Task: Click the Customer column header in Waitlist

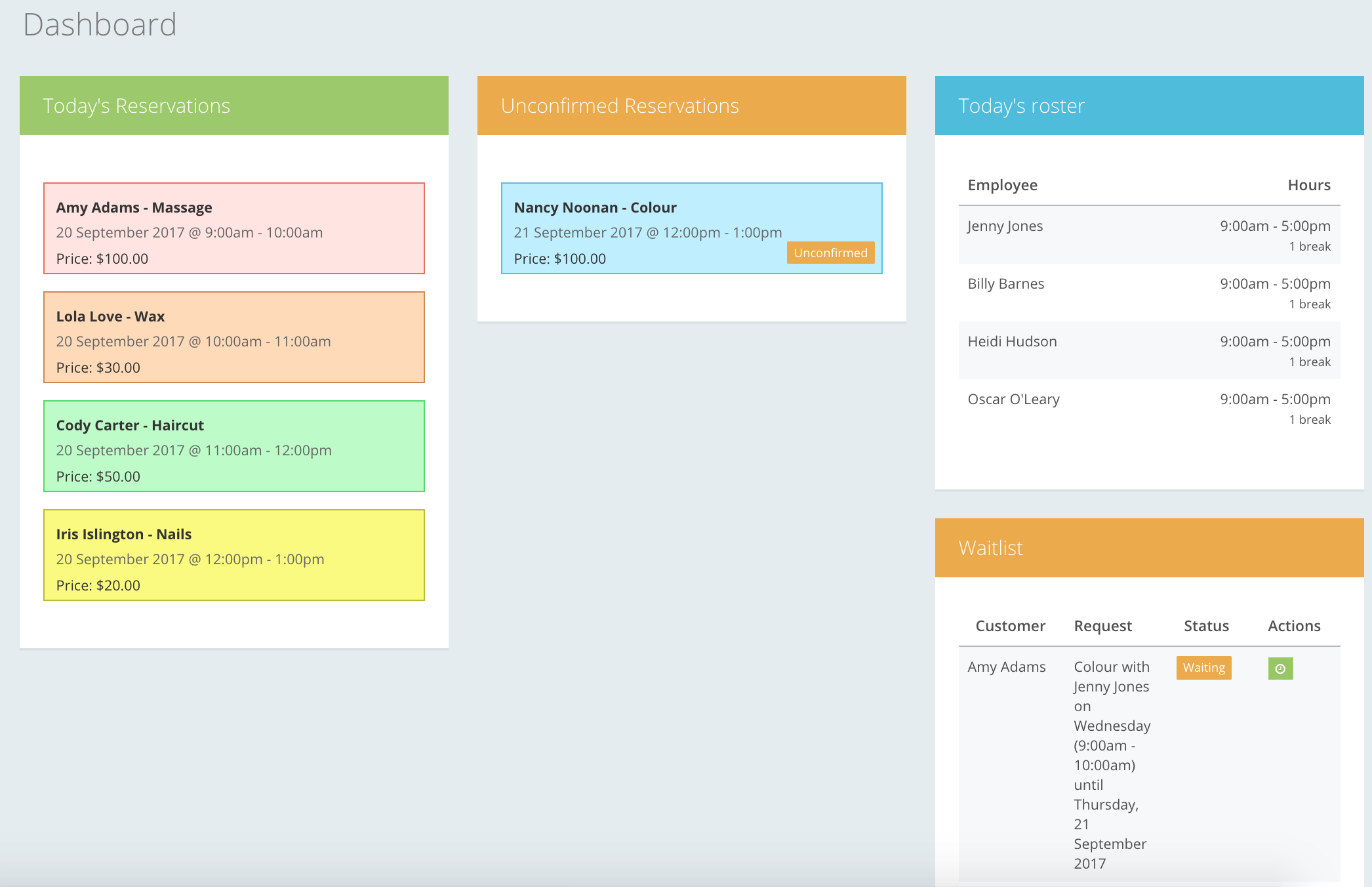Action: pyautogui.click(x=1010, y=626)
